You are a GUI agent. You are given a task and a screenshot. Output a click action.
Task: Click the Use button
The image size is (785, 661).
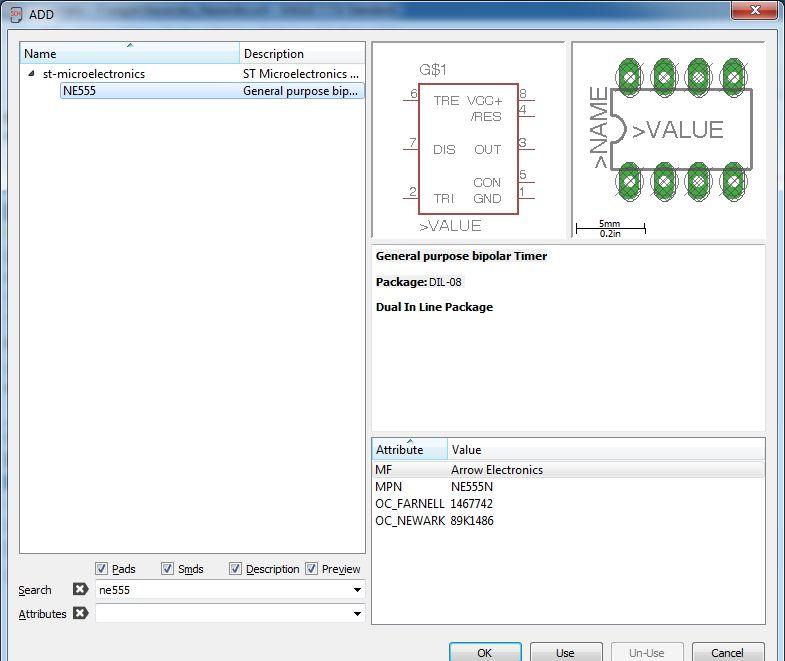[x=566, y=652]
